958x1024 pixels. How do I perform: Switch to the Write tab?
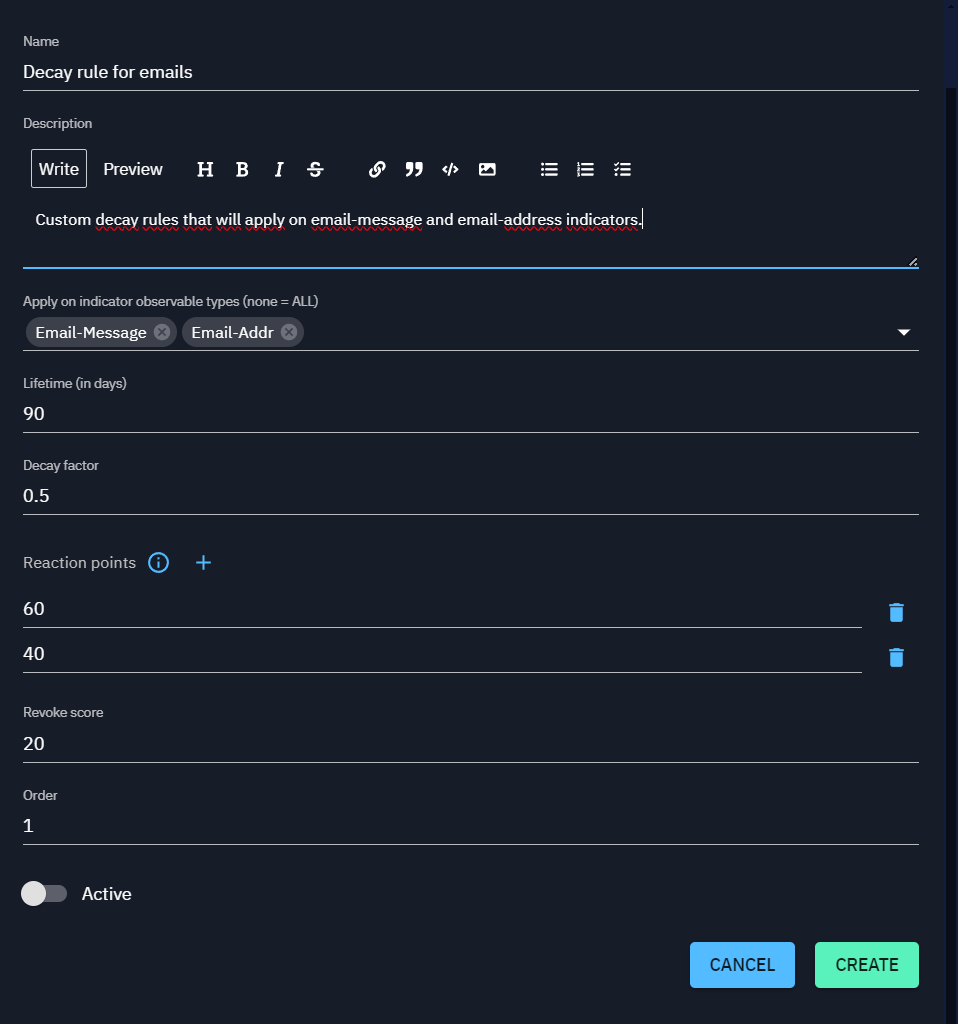pyautogui.click(x=59, y=169)
